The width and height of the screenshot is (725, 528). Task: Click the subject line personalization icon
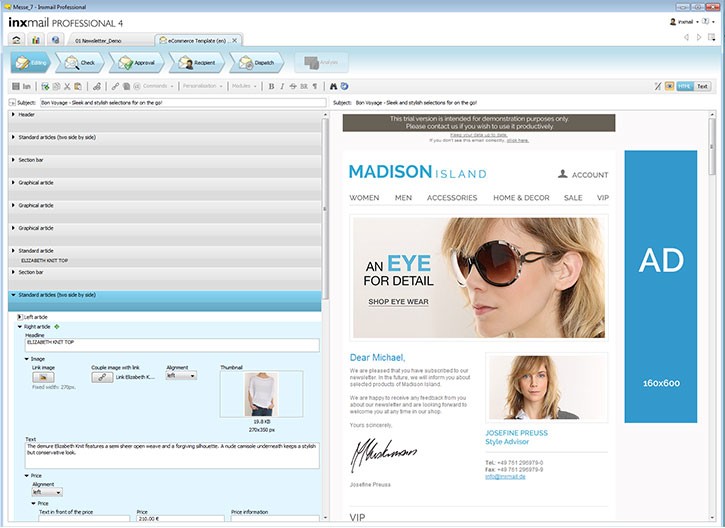[12, 103]
